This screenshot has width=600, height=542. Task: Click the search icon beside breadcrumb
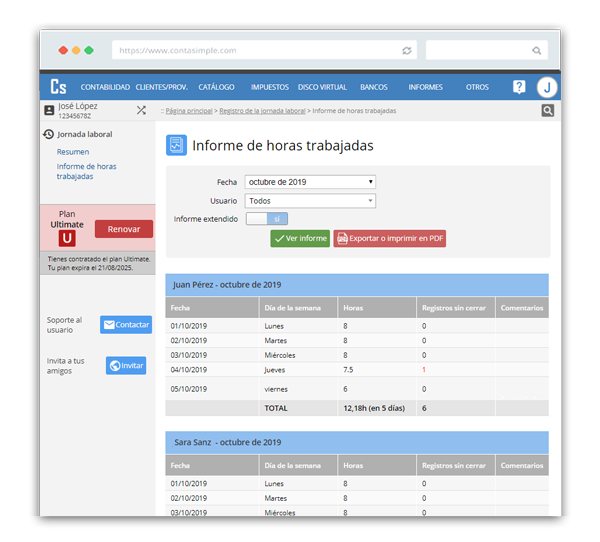click(x=548, y=111)
